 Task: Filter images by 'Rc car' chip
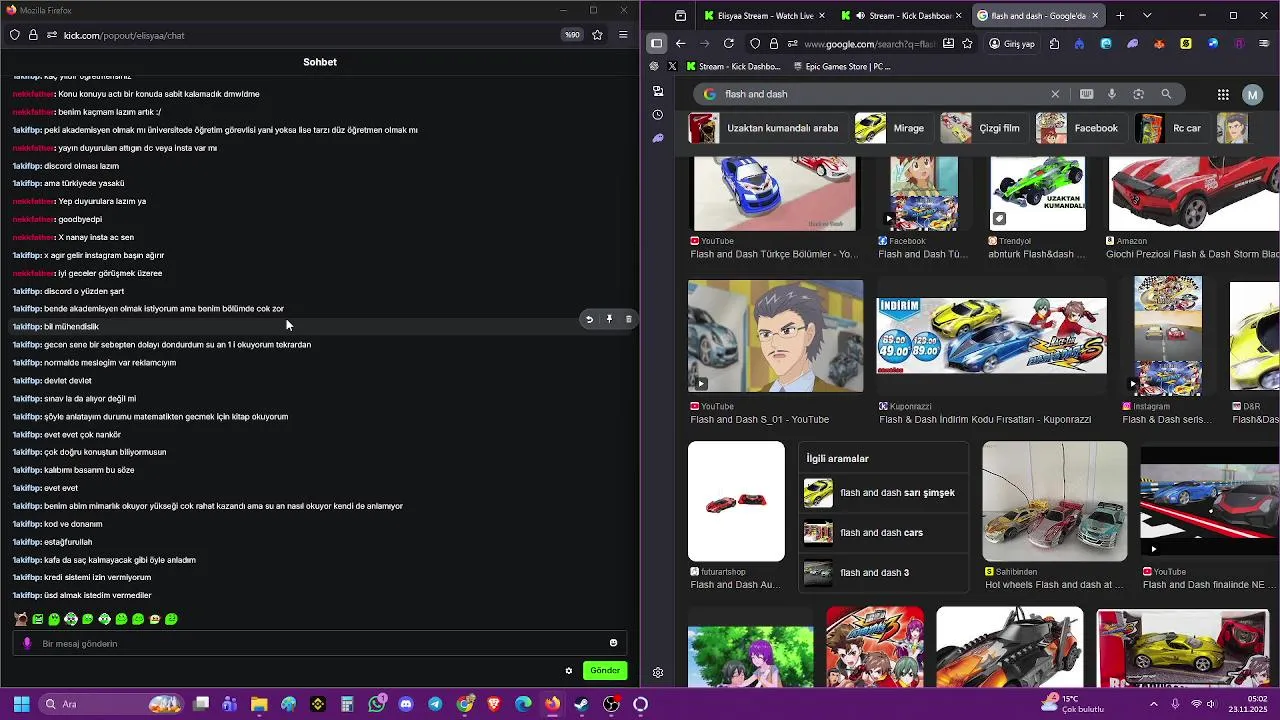click(1172, 128)
